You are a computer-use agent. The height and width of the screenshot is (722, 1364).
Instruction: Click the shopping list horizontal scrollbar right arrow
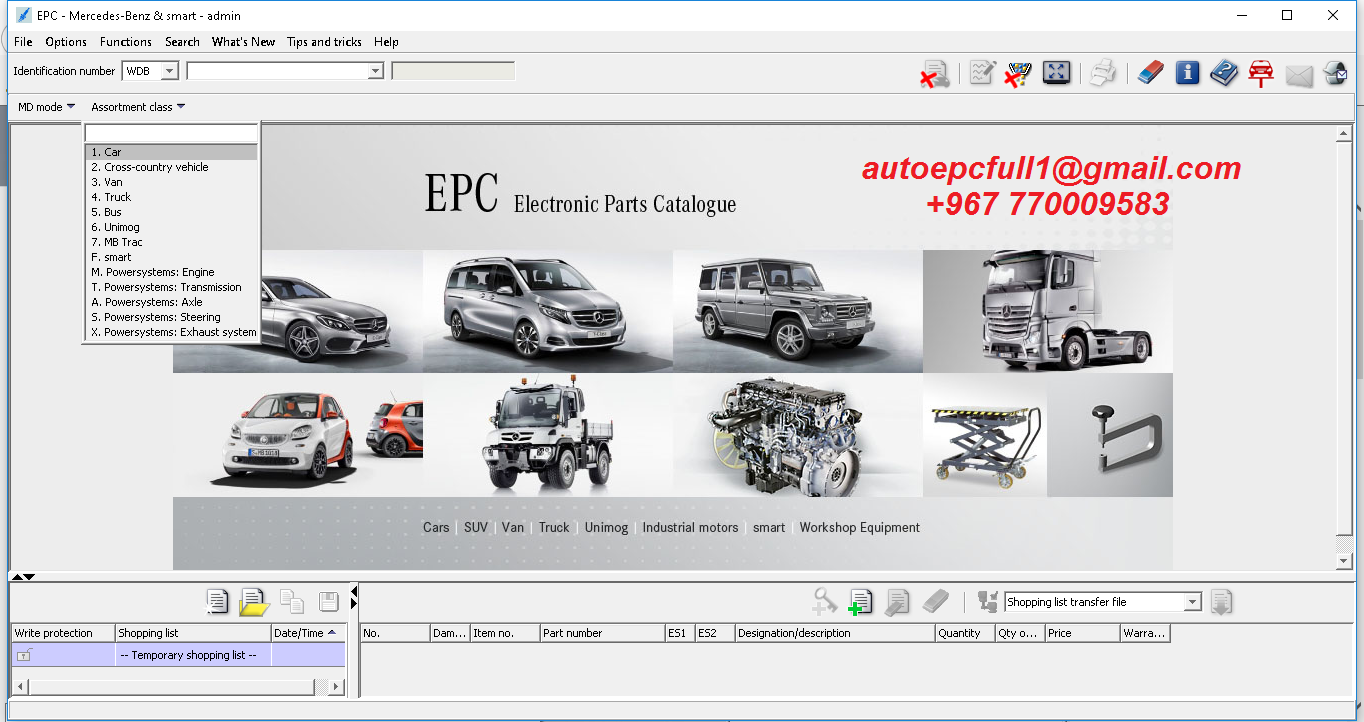click(x=337, y=687)
